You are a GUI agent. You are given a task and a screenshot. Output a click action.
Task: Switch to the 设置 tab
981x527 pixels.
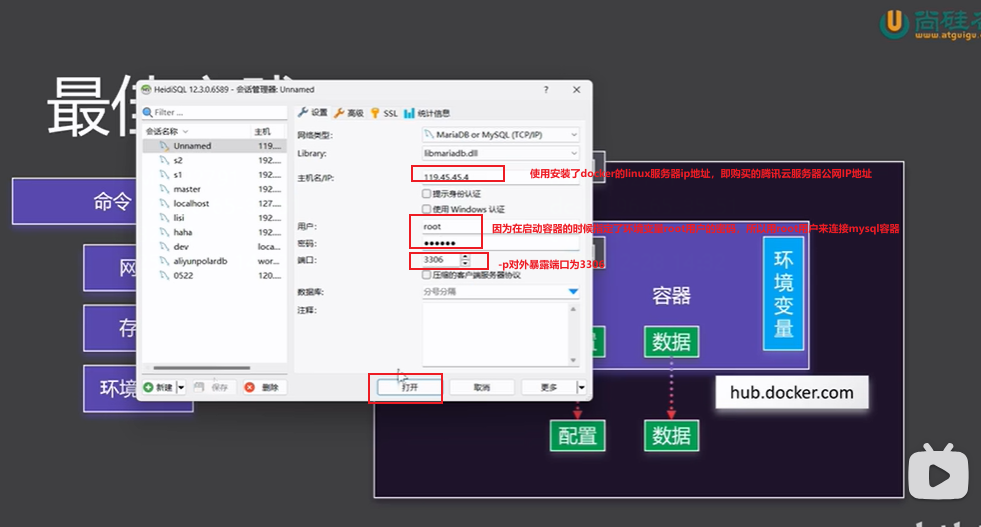(312, 113)
